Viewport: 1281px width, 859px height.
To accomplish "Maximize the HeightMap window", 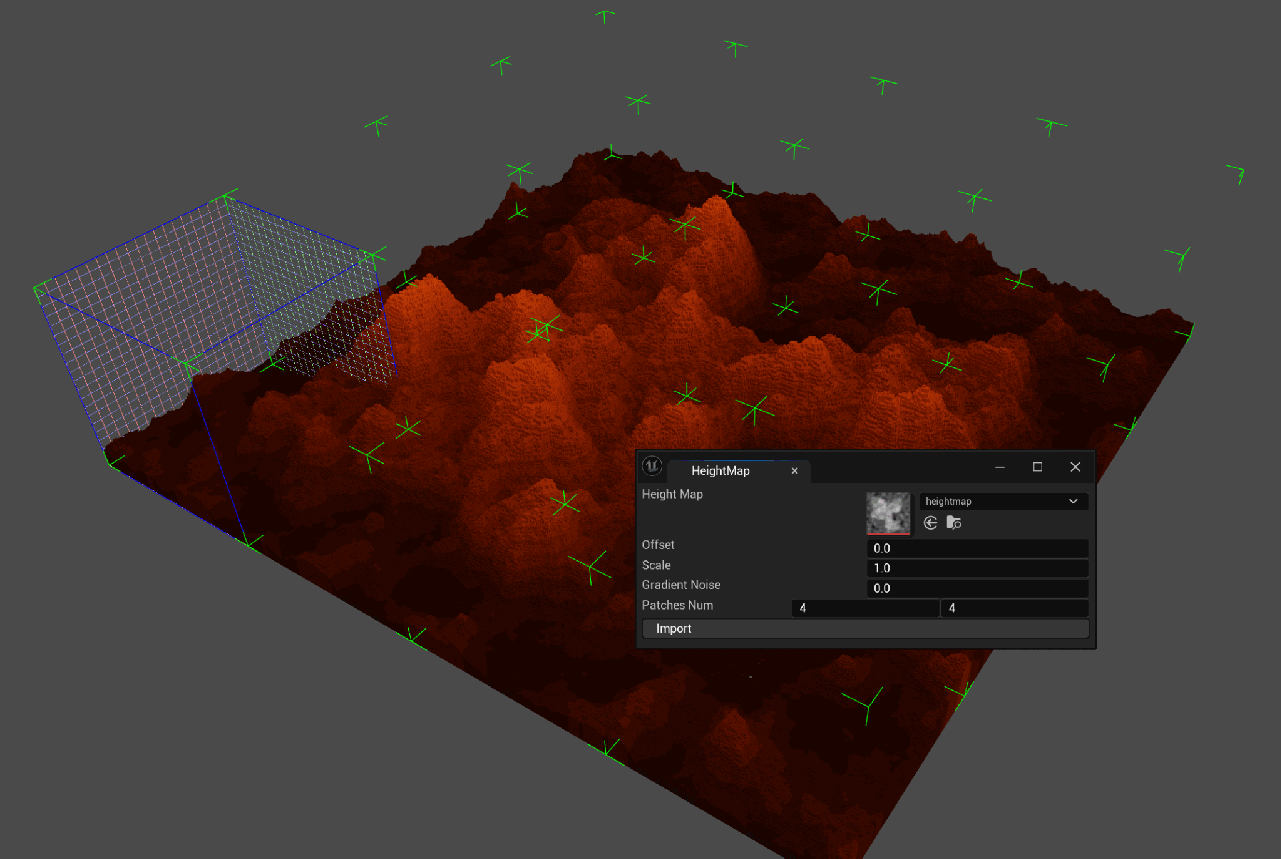I will 1037,467.
